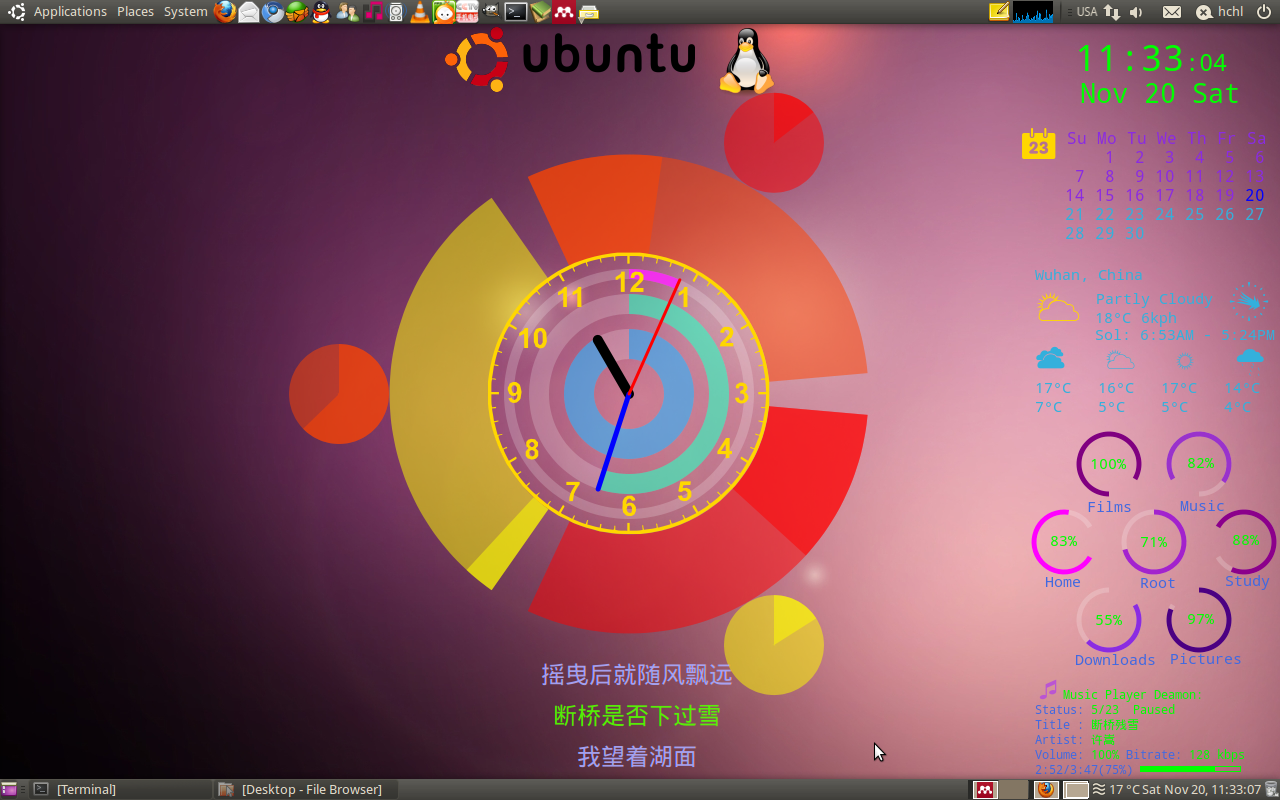This screenshot has width=1280, height=800.
Task: Click the Ubuntu logo desktop image
Action: tap(571, 58)
